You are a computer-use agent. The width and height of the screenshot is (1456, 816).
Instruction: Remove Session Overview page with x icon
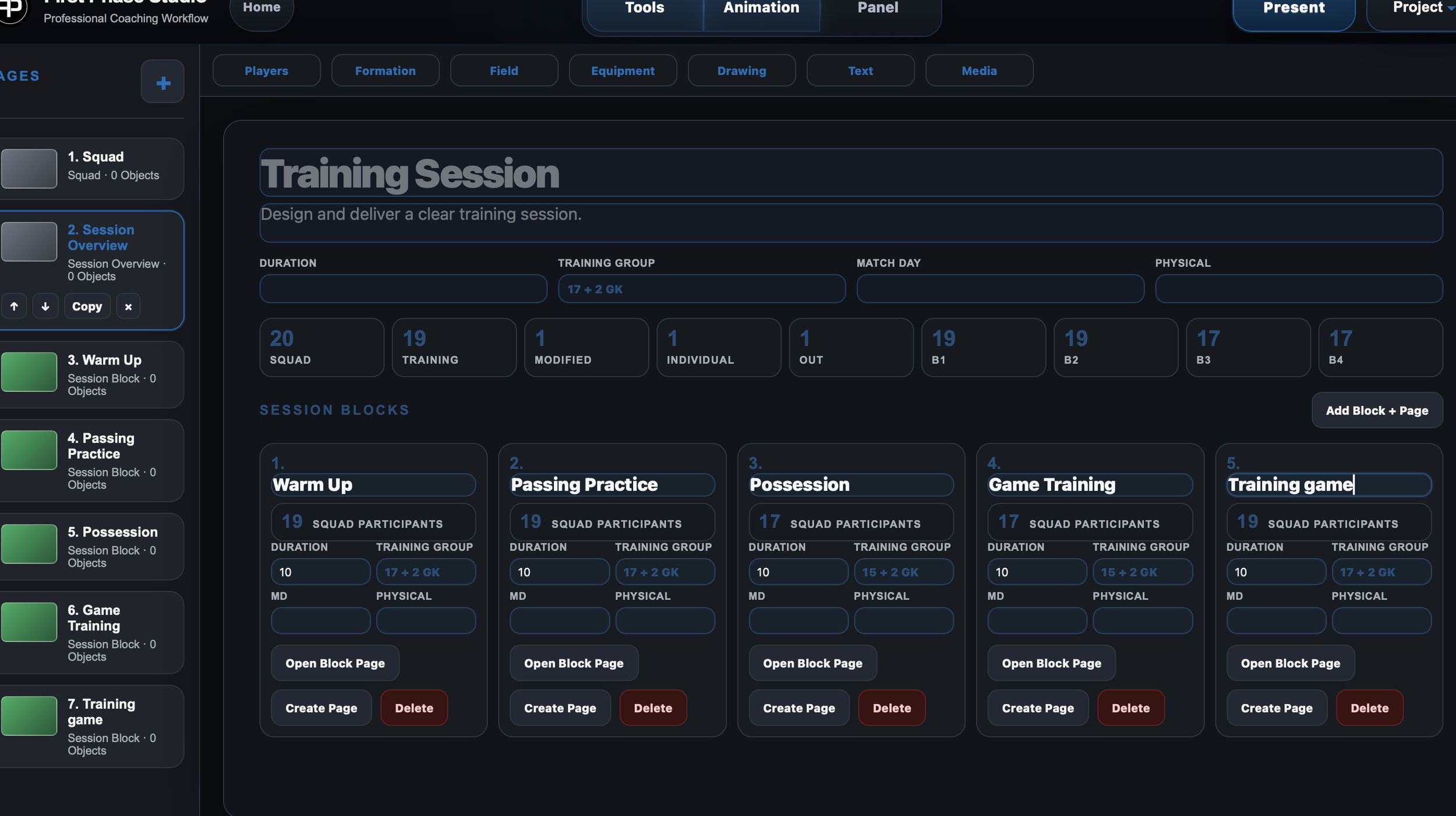[128, 306]
